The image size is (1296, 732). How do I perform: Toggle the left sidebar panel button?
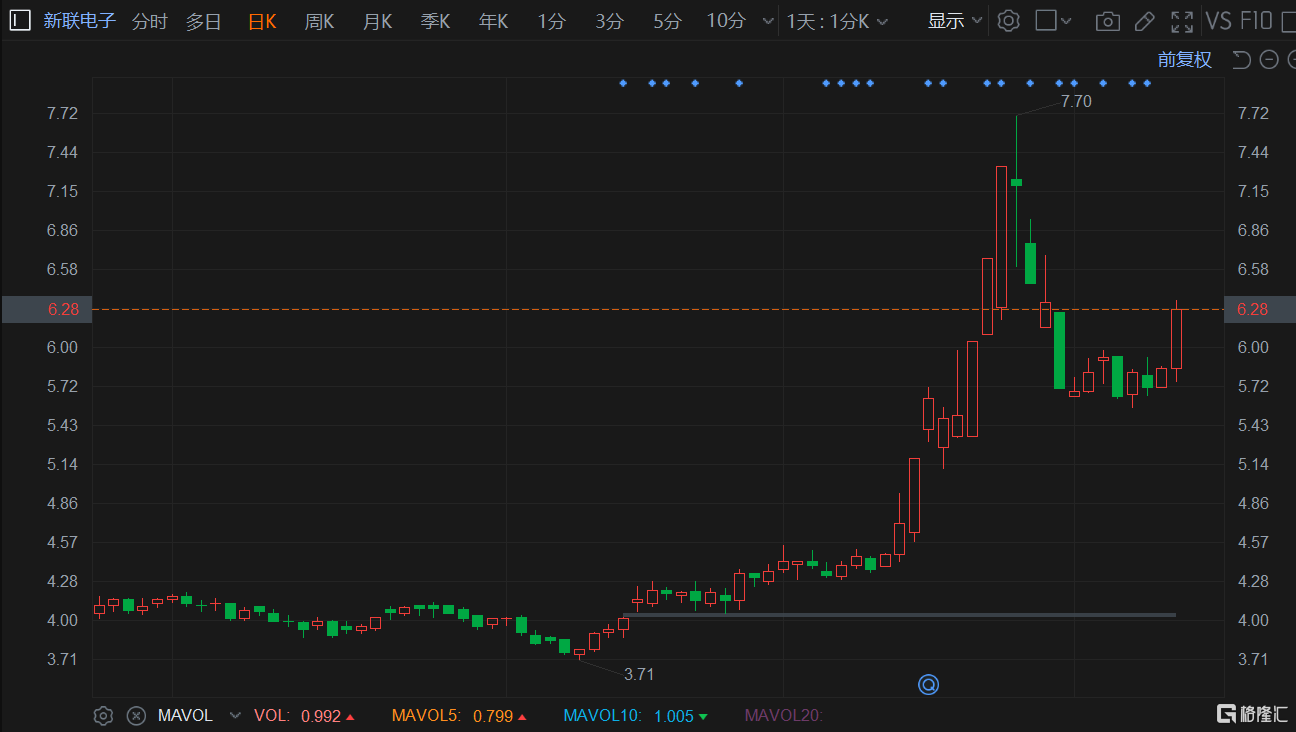pos(20,21)
